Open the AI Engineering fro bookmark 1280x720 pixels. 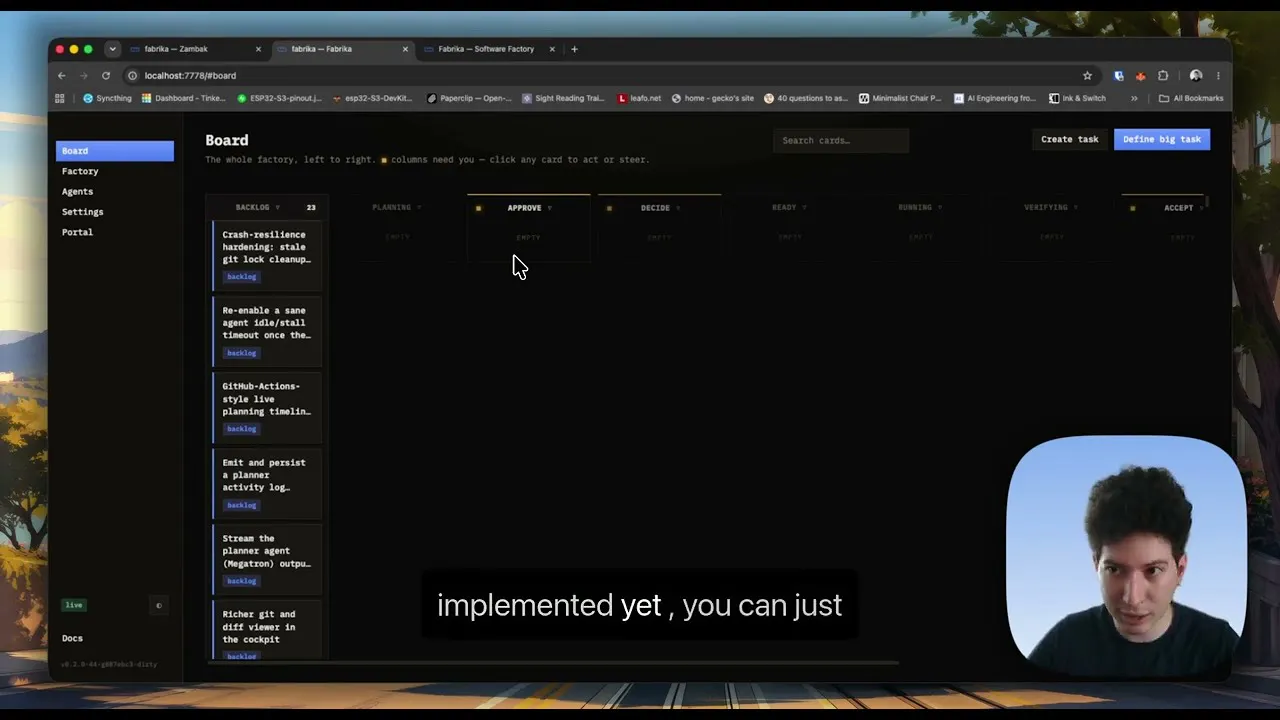(x=995, y=98)
